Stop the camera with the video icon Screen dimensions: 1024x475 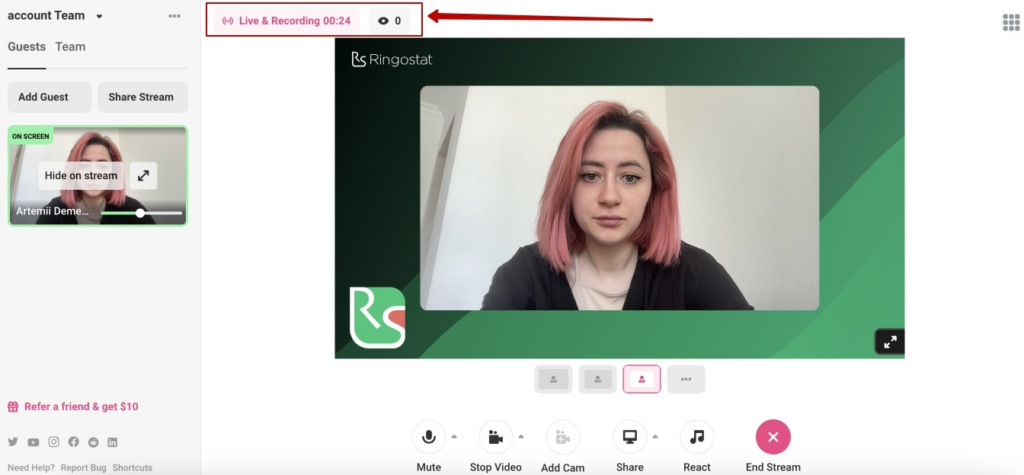click(496, 437)
